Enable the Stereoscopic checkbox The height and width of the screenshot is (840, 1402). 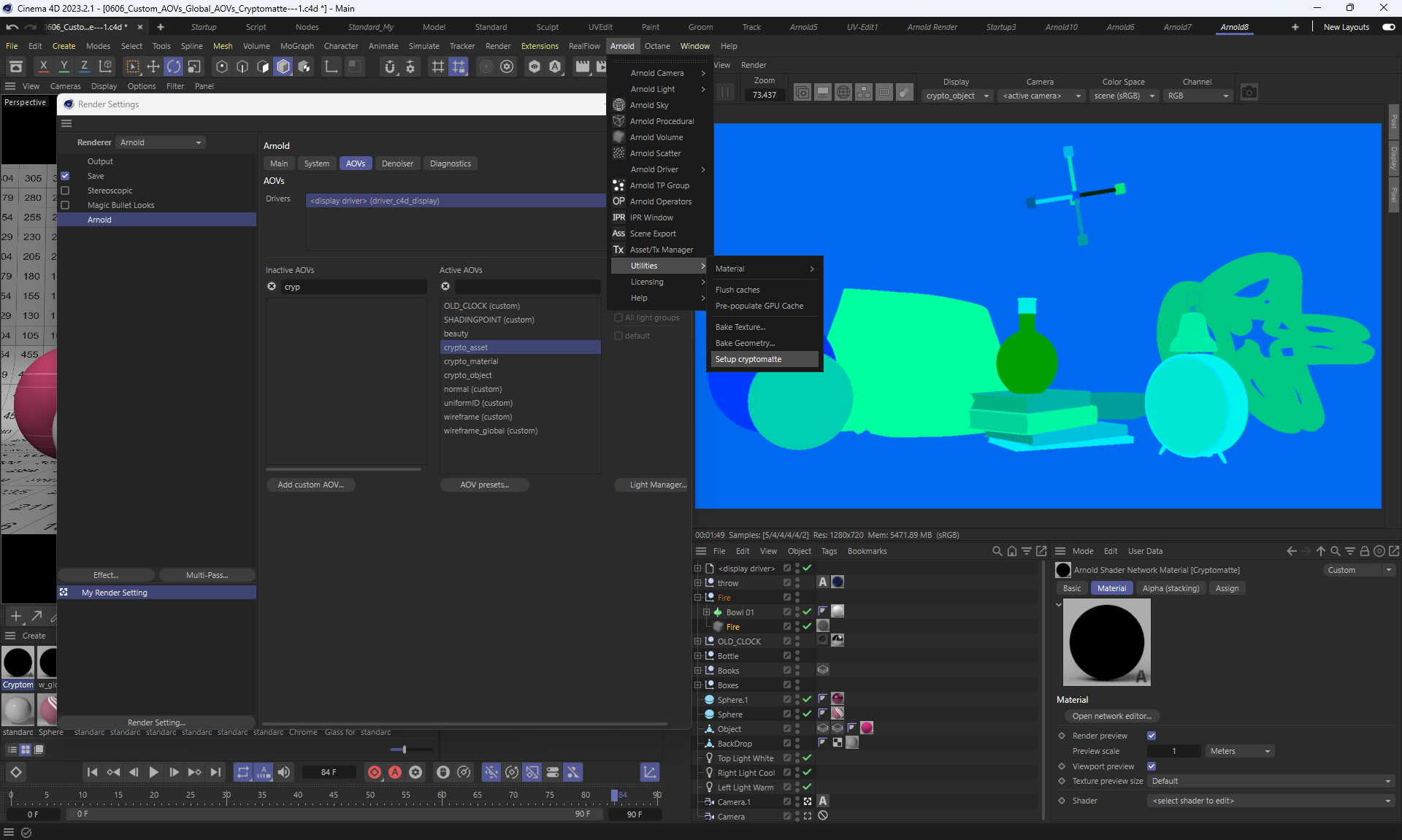point(65,190)
